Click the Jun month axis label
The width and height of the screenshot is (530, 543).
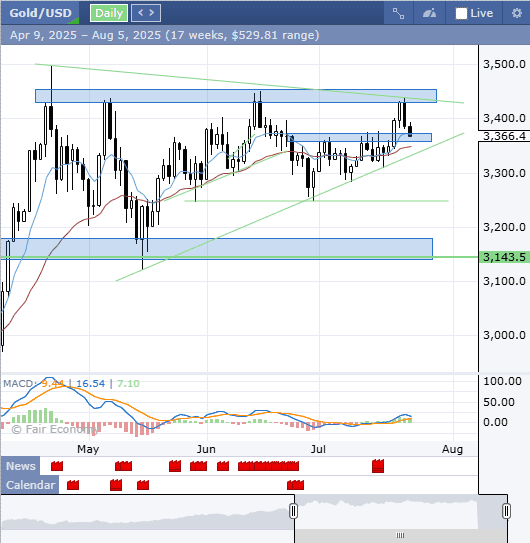pyautogui.click(x=206, y=449)
